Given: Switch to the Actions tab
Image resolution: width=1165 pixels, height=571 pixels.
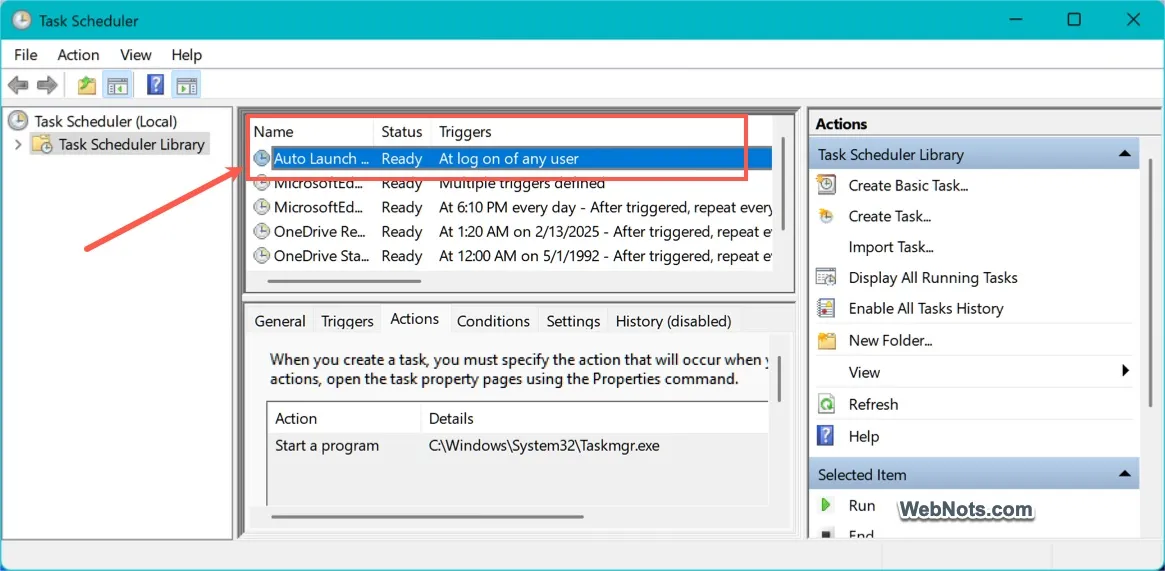Looking at the screenshot, I should tap(415, 319).
